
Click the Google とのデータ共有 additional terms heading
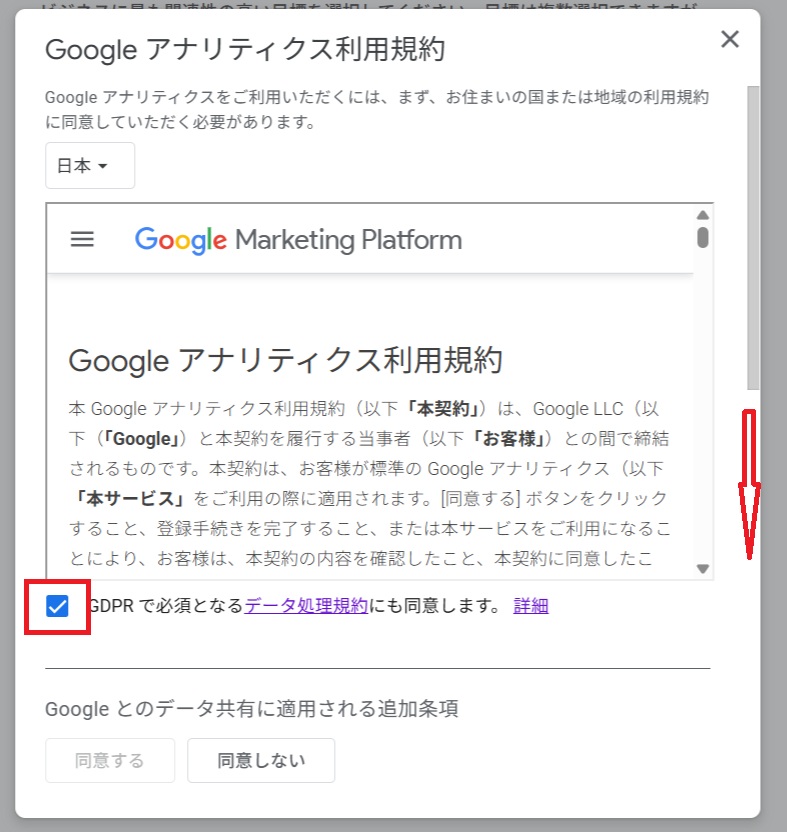tap(251, 709)
